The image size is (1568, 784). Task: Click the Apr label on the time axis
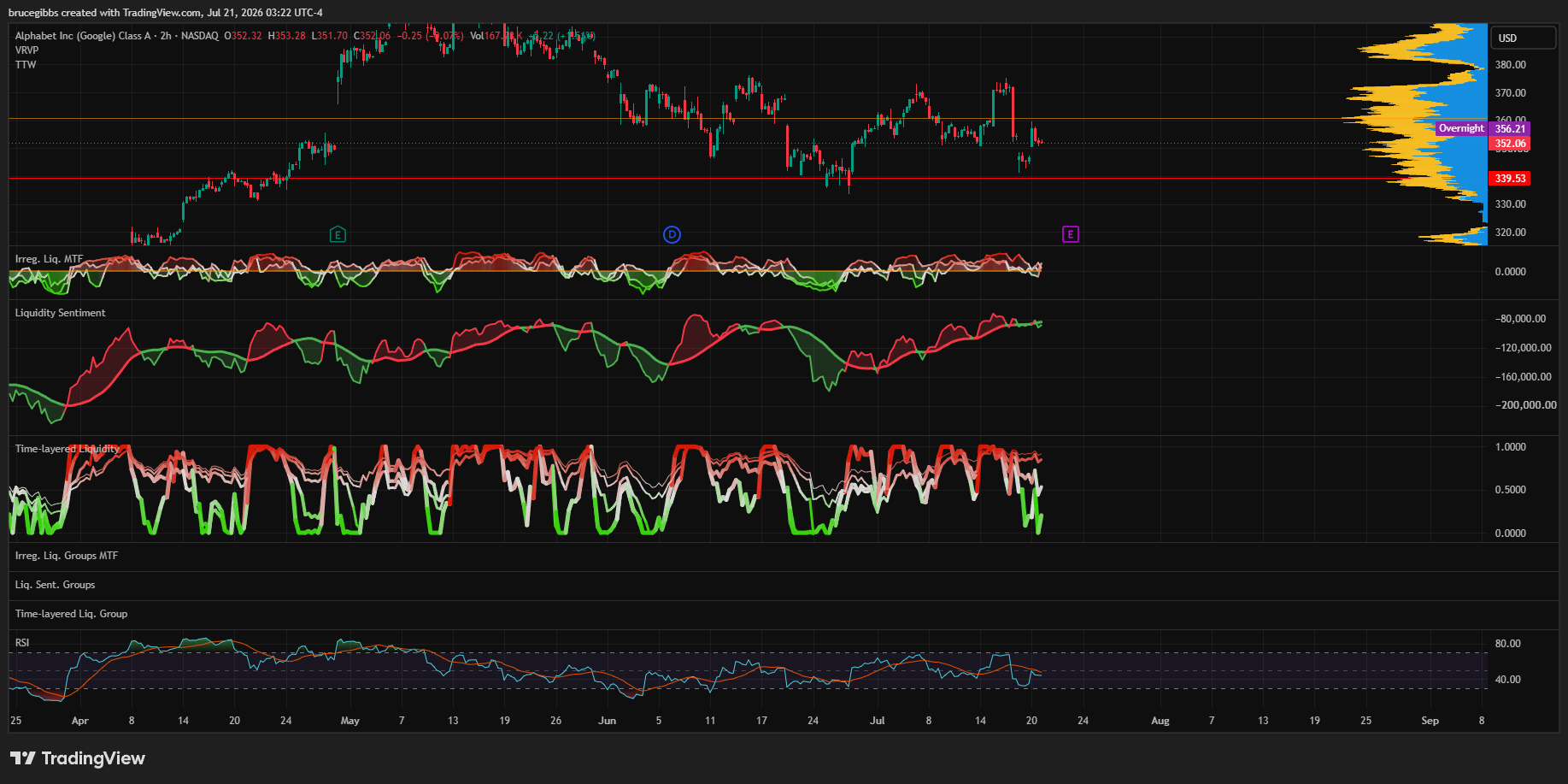point(80,721)
